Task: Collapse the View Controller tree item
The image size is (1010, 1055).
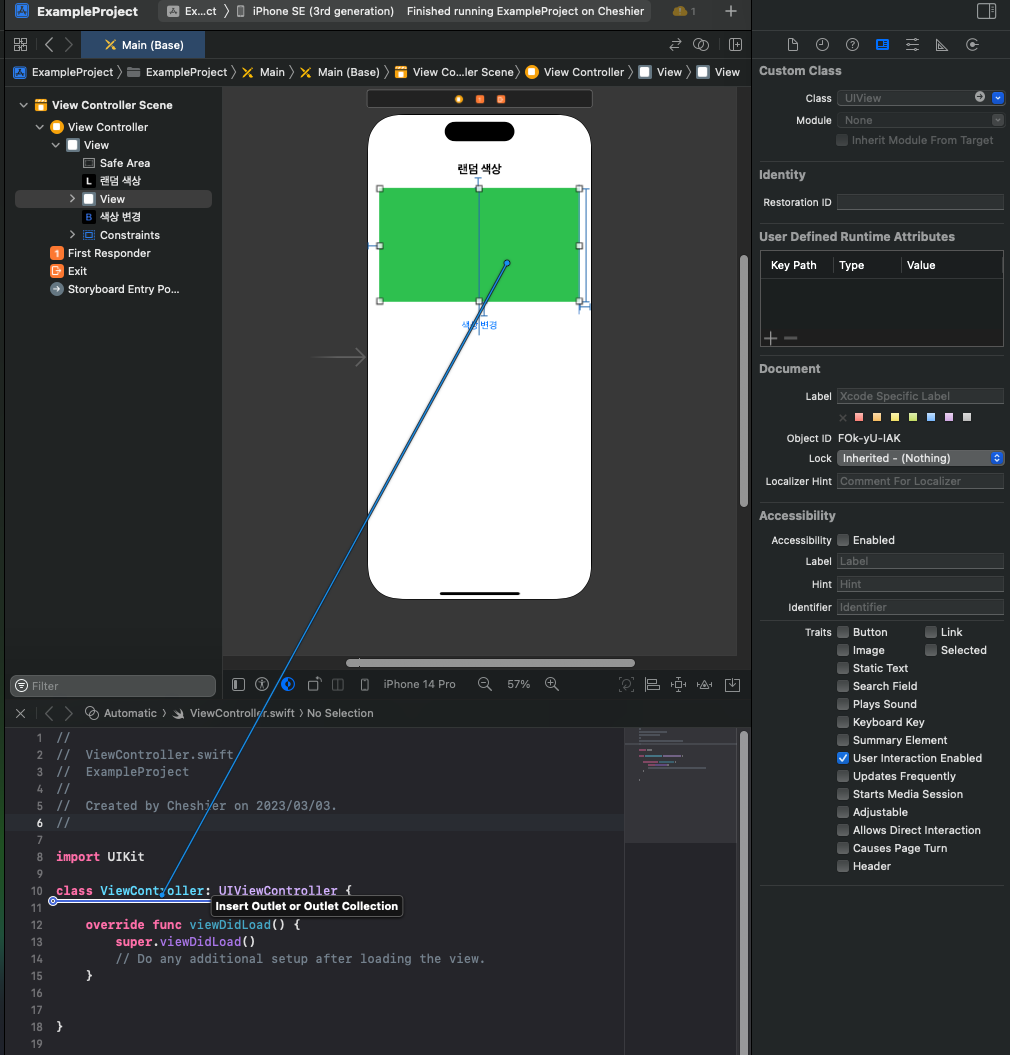Action: 40,127
